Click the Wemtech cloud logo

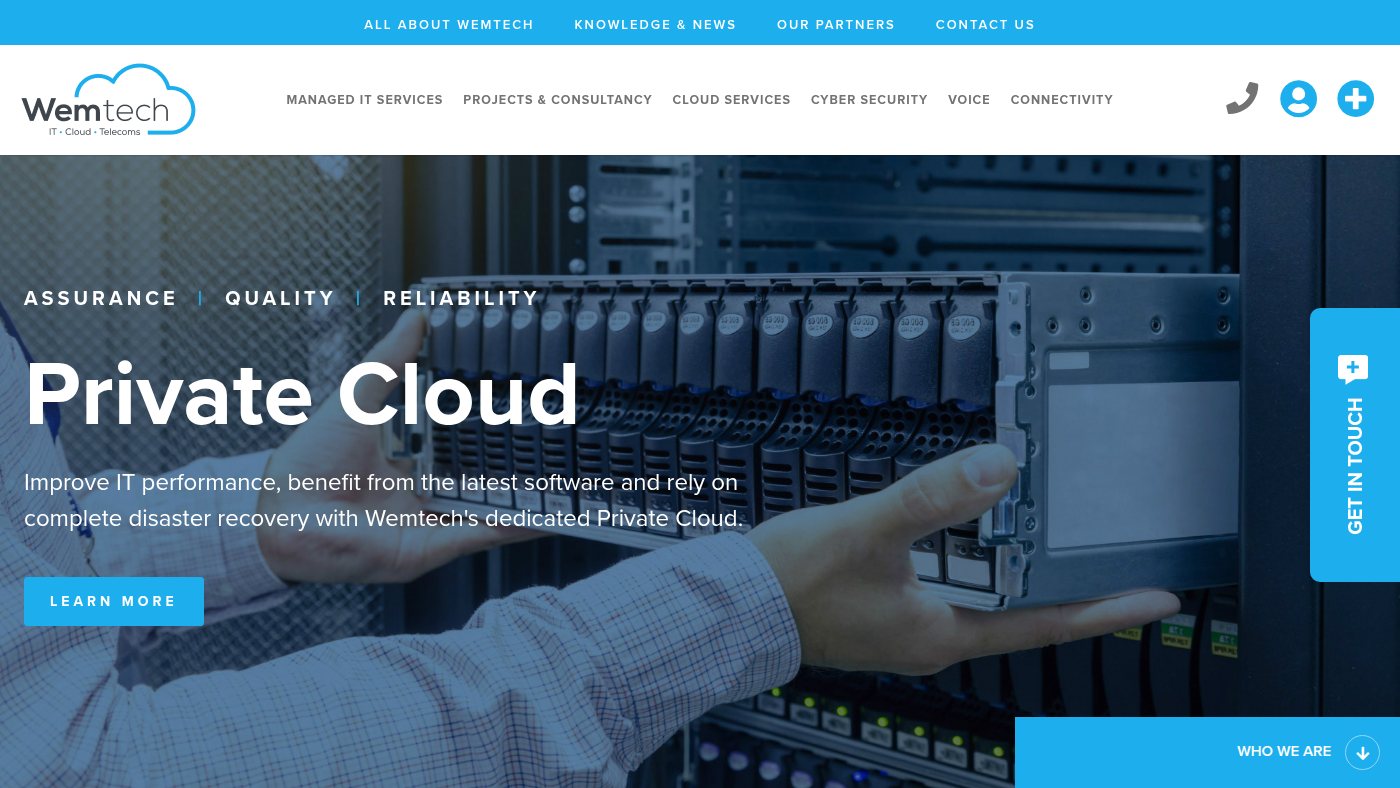(x=108, y=100)
